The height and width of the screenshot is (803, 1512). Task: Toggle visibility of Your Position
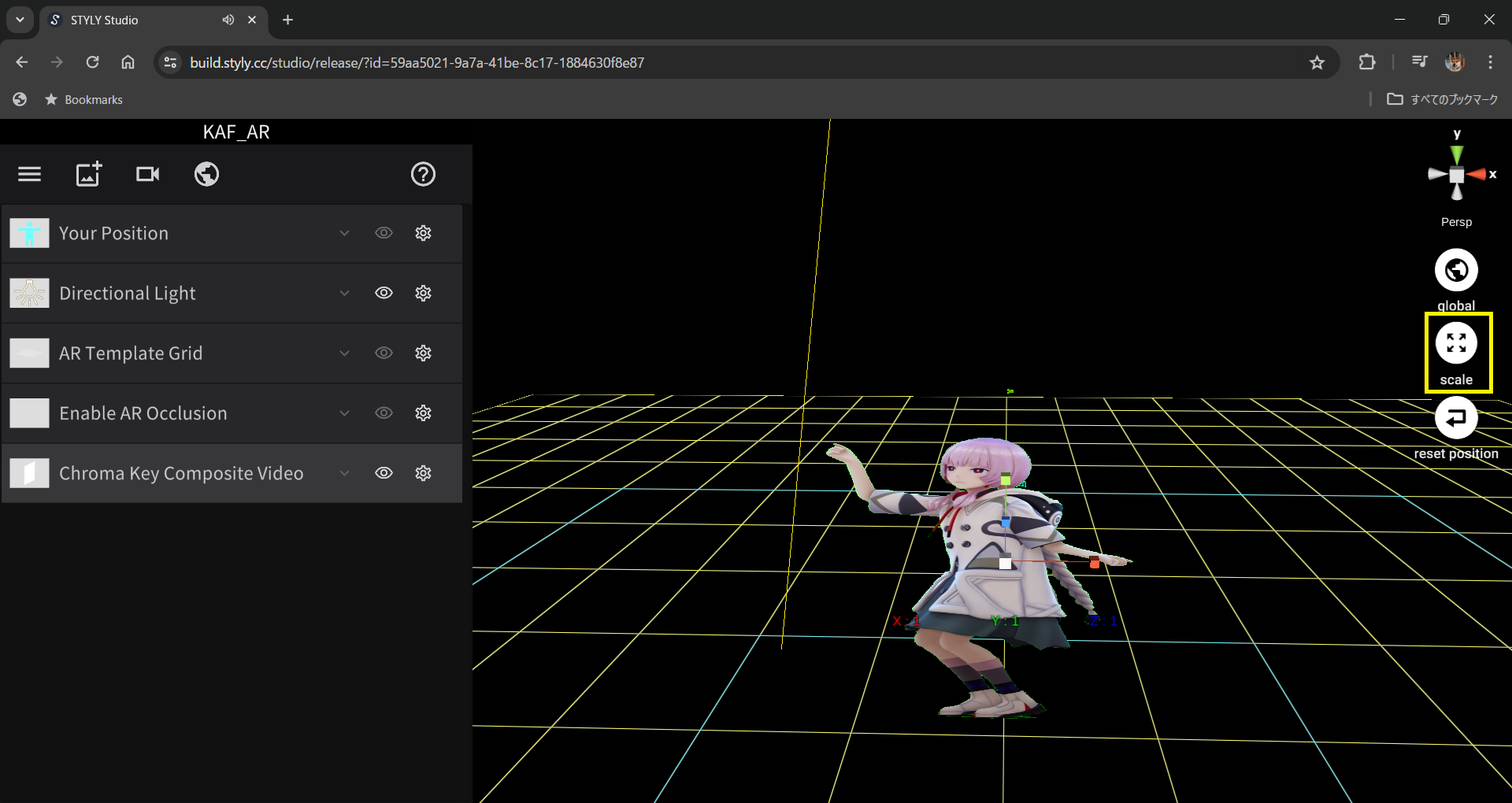point(384,233)
